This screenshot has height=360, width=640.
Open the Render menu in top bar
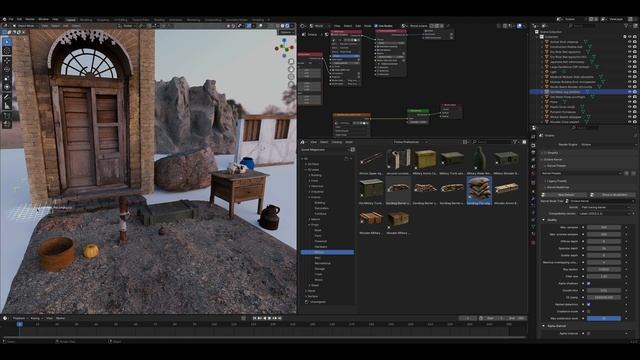click(x=30, y=19)
